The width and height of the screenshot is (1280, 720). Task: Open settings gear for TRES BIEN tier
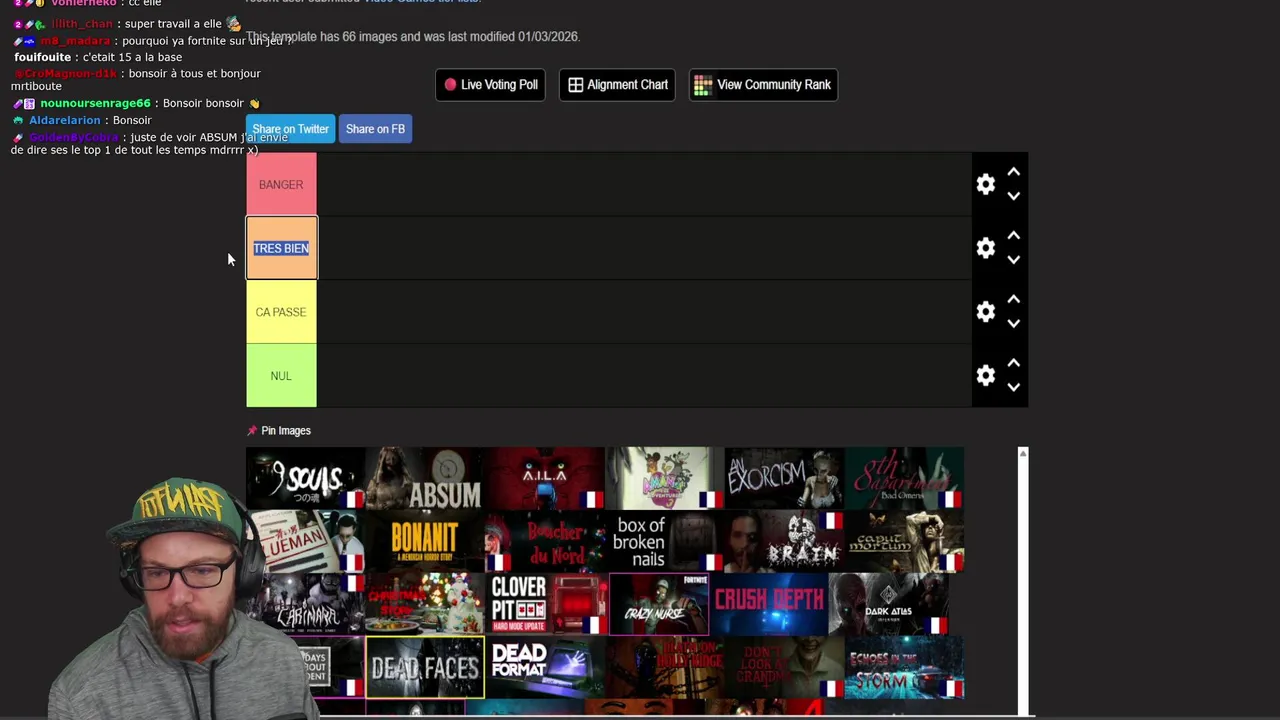point(985,248)
